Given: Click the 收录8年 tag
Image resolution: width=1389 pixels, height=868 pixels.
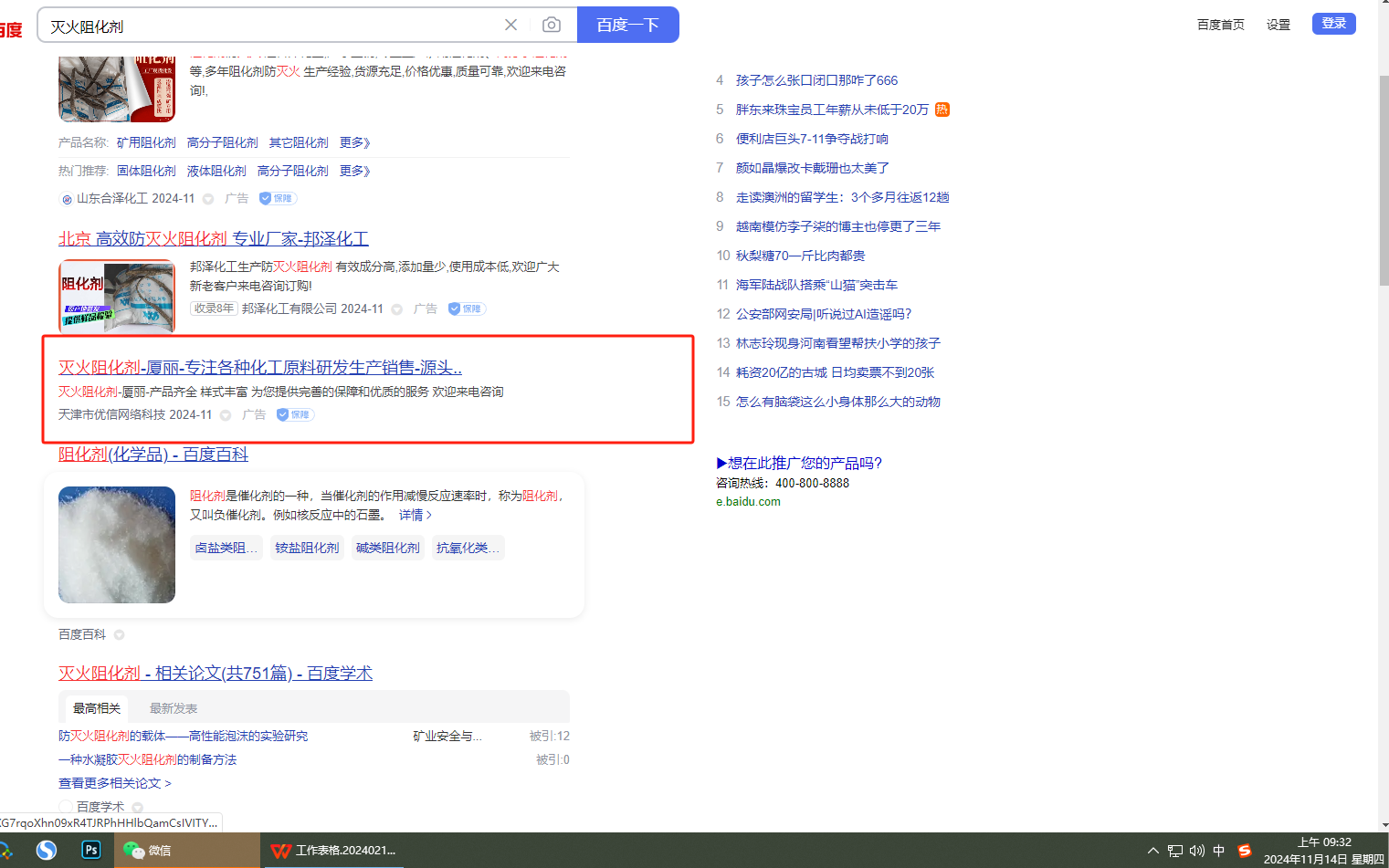Looking at the screenshot, I should 214,309.
